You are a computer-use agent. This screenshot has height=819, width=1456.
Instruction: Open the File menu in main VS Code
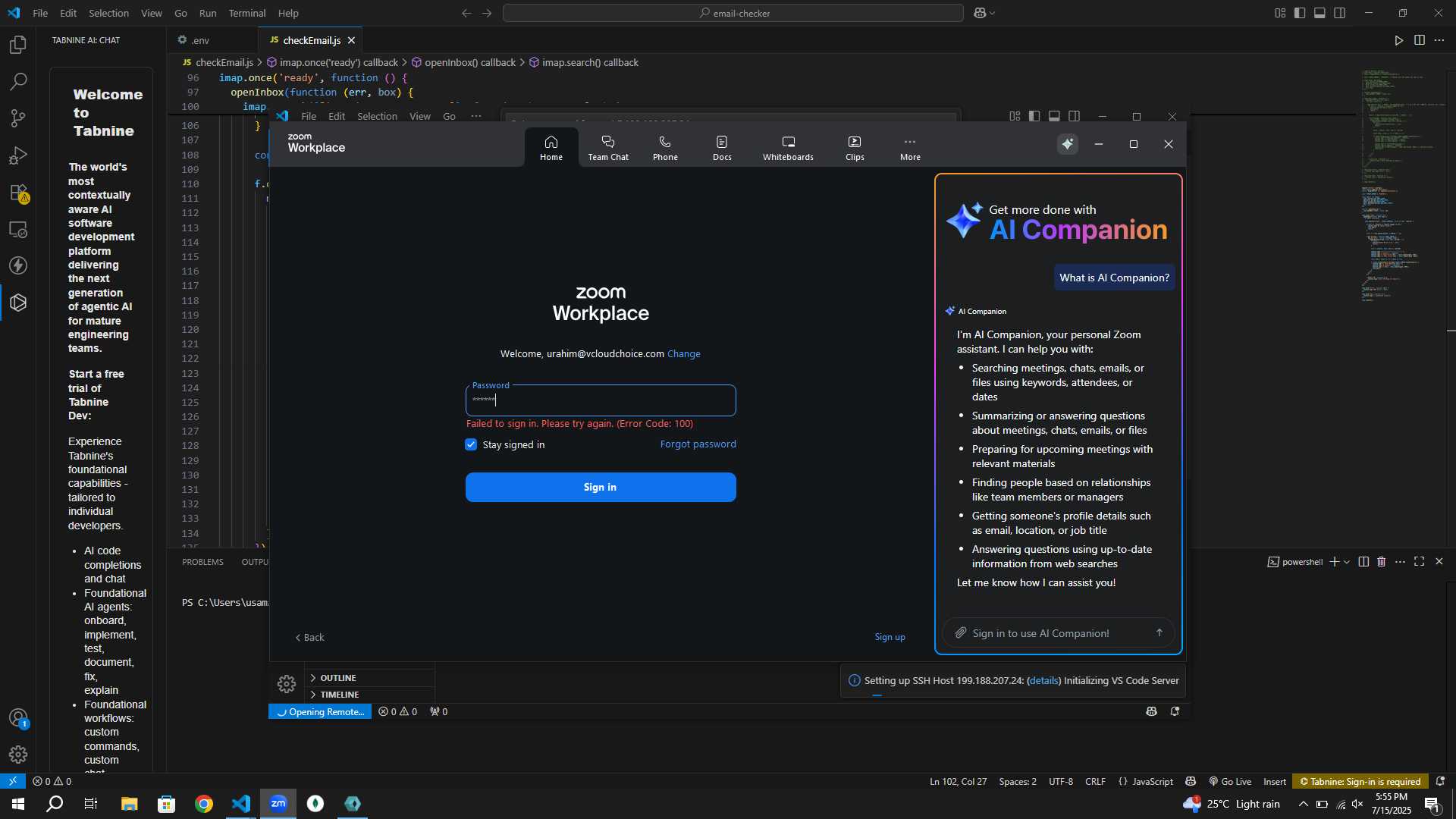40,13
